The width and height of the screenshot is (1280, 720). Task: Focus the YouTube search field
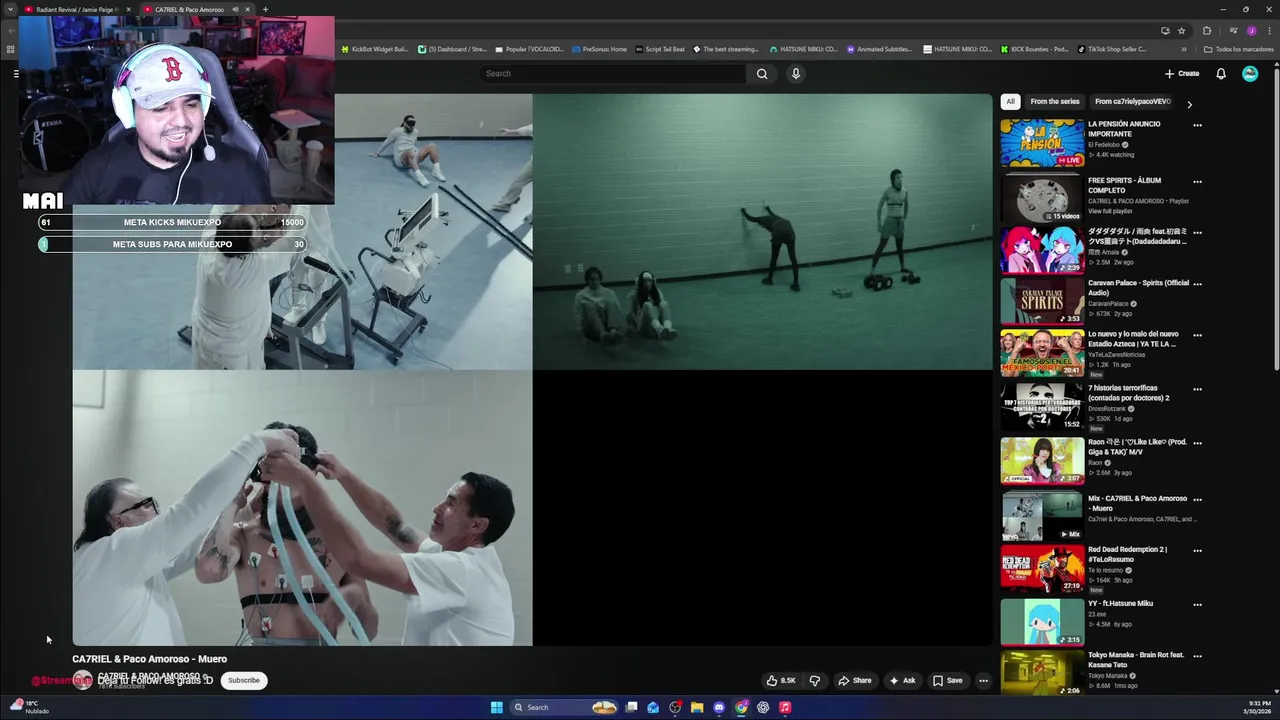[x=612, y=73]
